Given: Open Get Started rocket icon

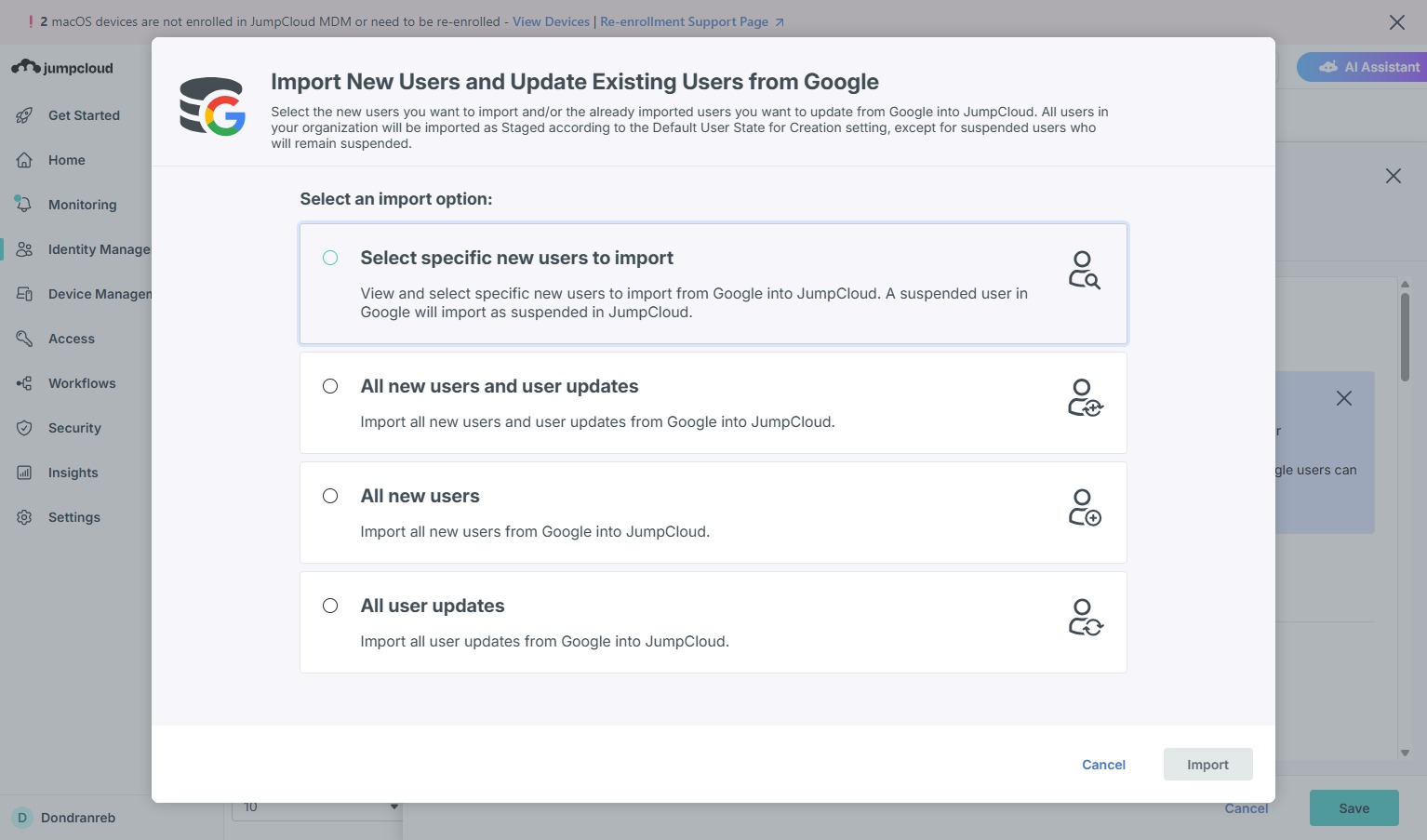Looking at the screenshot, I should 25,115.
